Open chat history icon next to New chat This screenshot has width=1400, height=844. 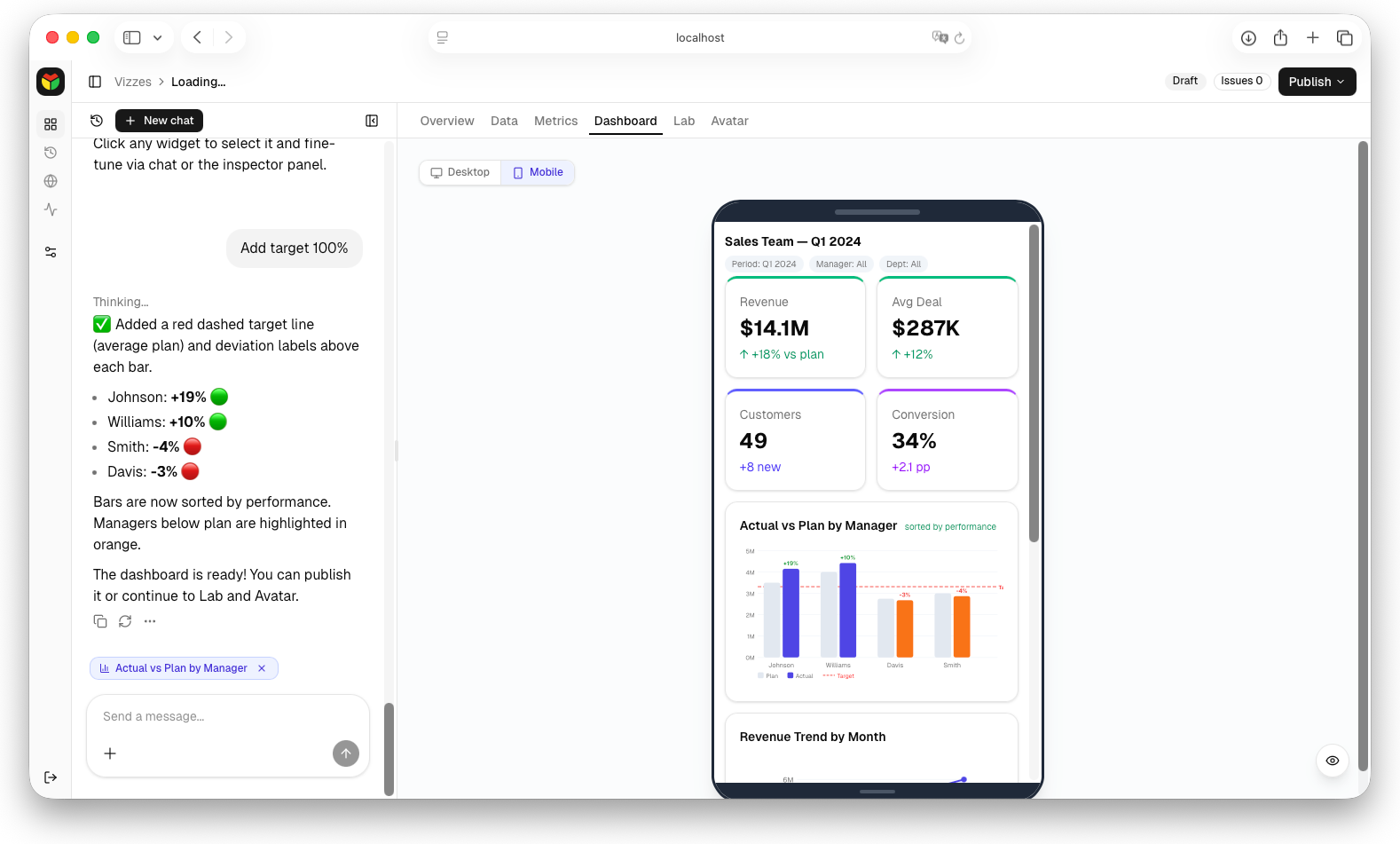(x=97, y=121)
